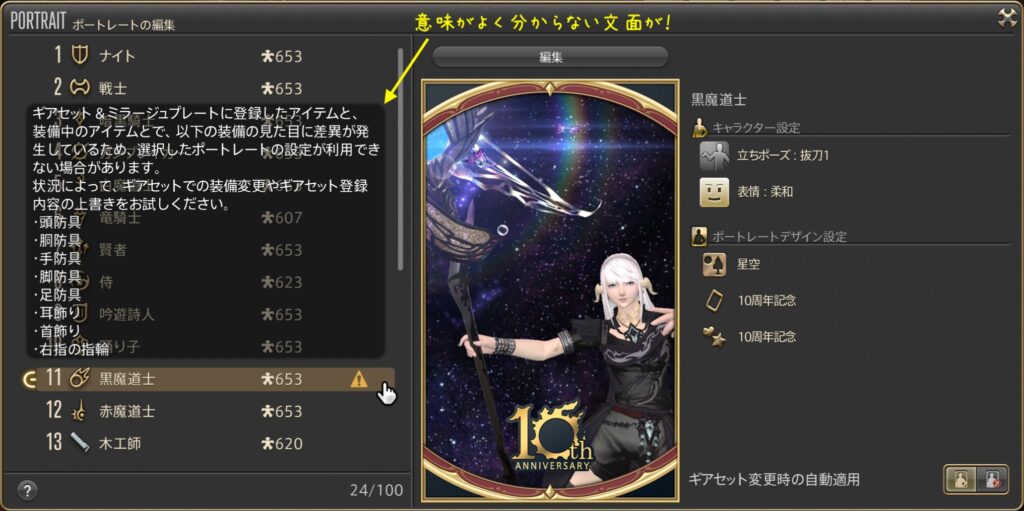Select gear set 1 ナイト
This screenshot has width=1024, height=511.
point(216,56)
